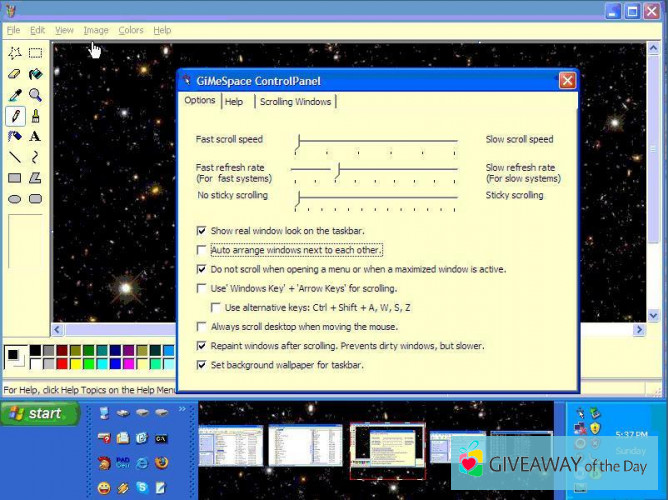
Task: Select the Pick Color eyedropper tool
Action: point(14,95)
